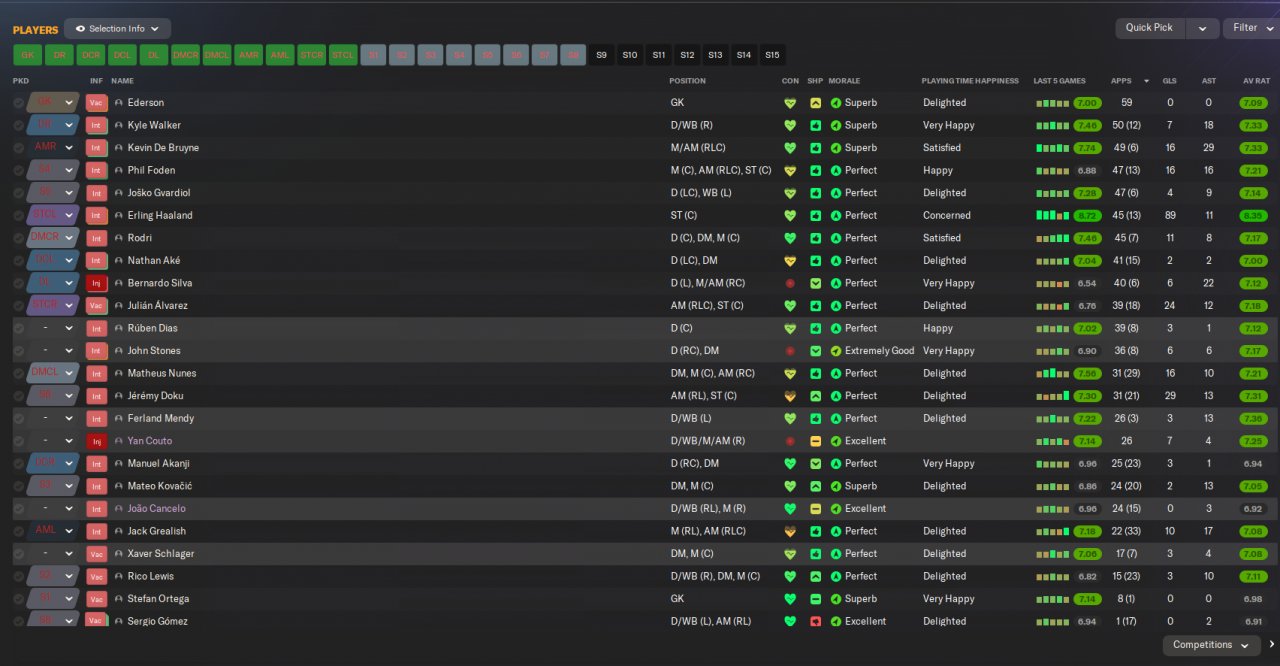Image resolution: width=1280 pixels, height=666 pixels.
Task: Click the Quick Pick button
Action: click(1150, 28)
